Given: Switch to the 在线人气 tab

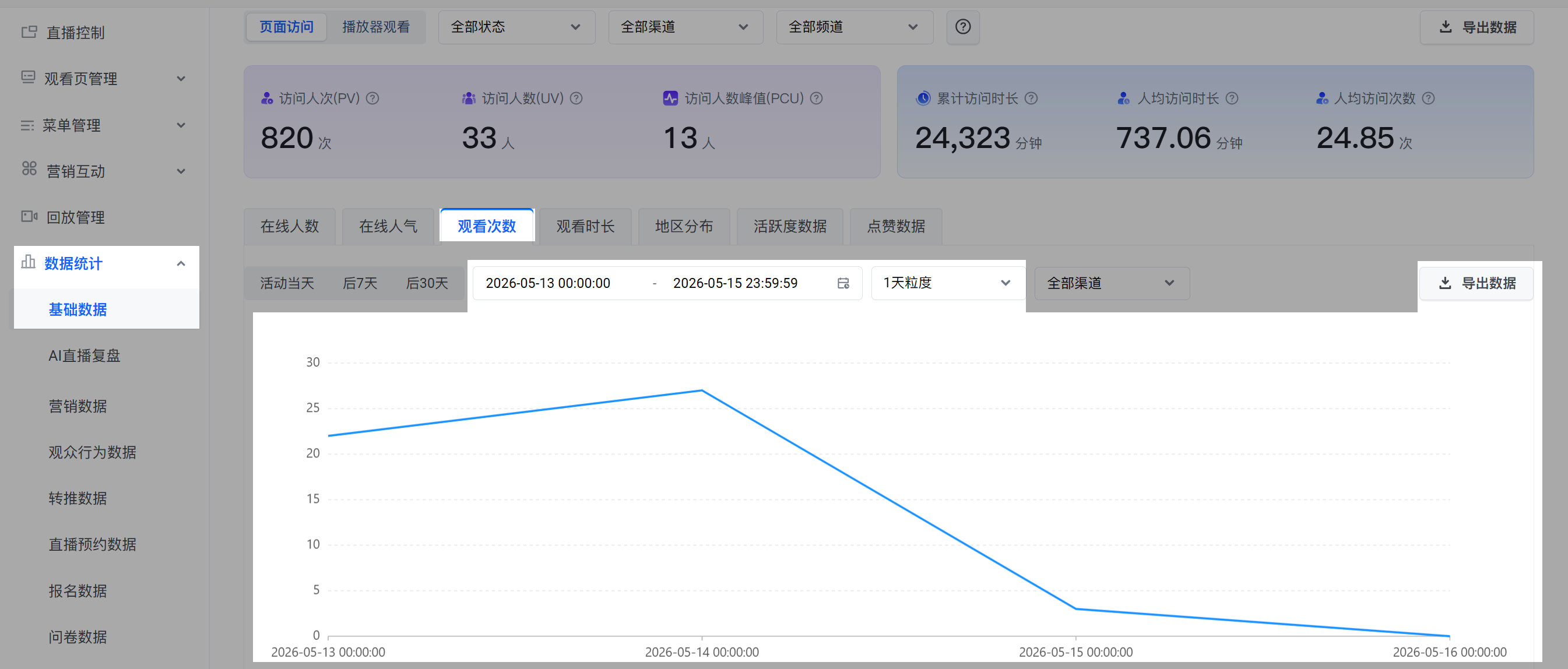Looking at the screenshot, I should pos(388,226).
